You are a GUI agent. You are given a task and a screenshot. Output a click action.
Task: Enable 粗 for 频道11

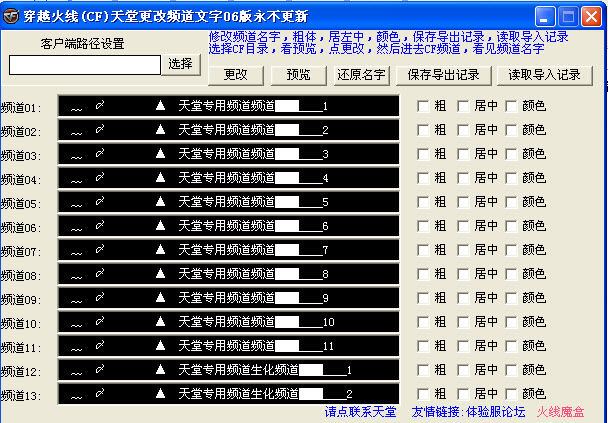point(423,346)
